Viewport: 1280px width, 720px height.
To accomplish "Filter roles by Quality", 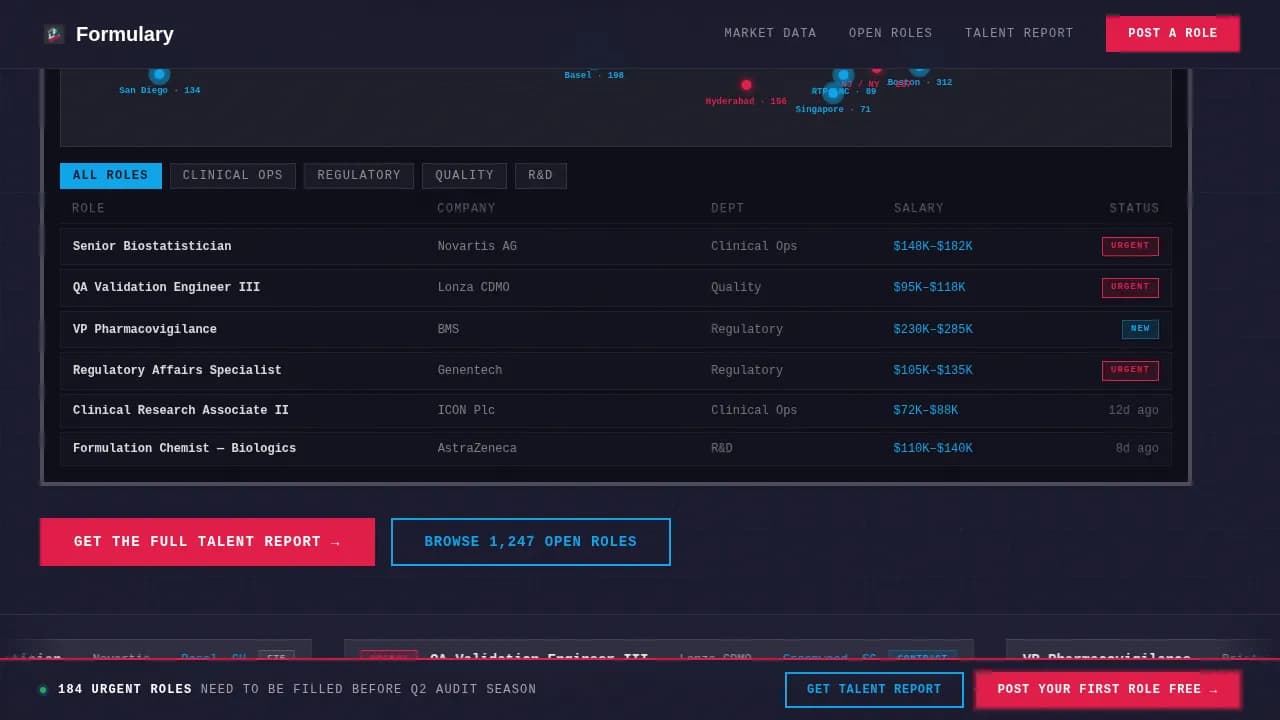I will pos(464,176).
